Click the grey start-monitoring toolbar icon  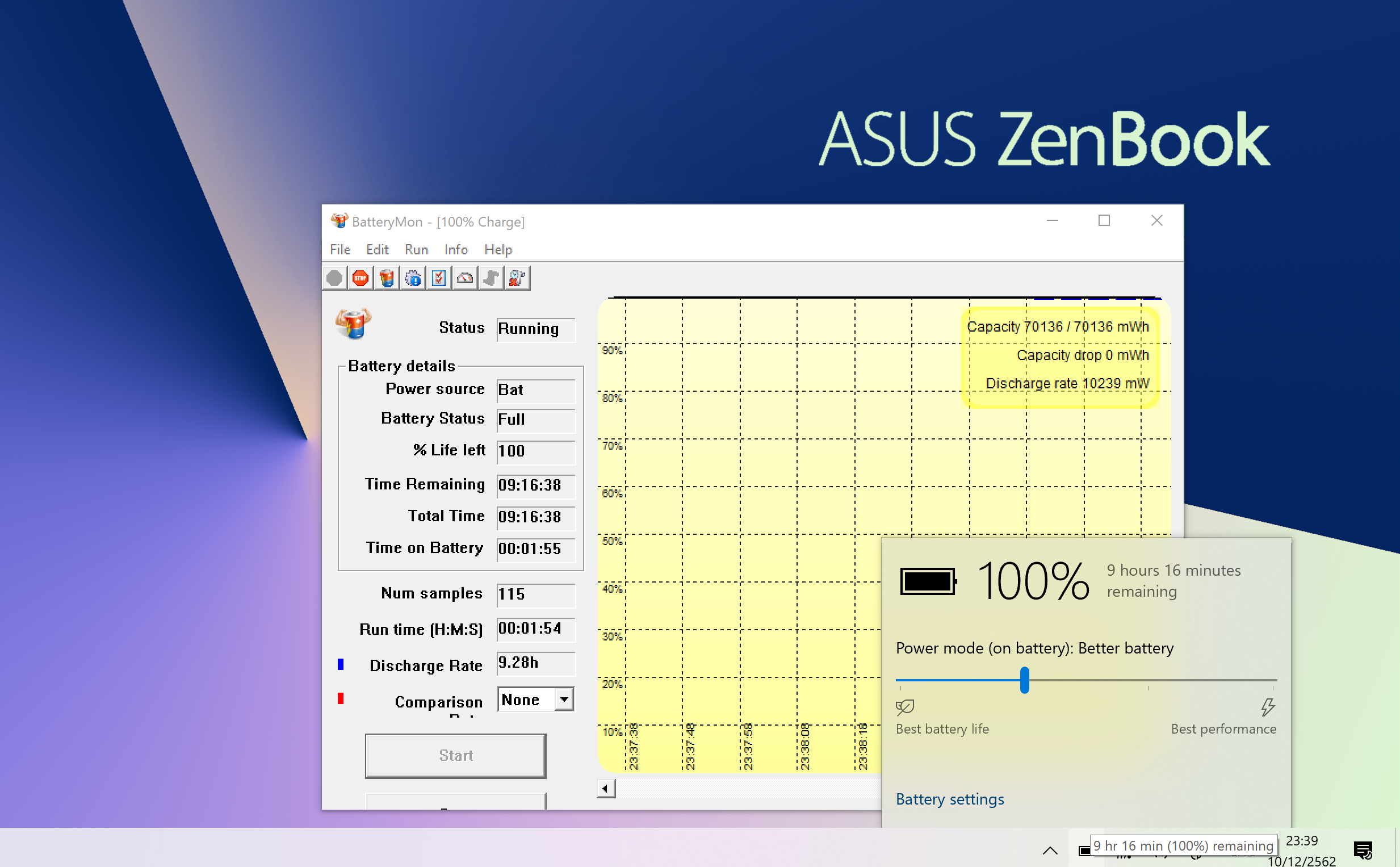[335, 279]
